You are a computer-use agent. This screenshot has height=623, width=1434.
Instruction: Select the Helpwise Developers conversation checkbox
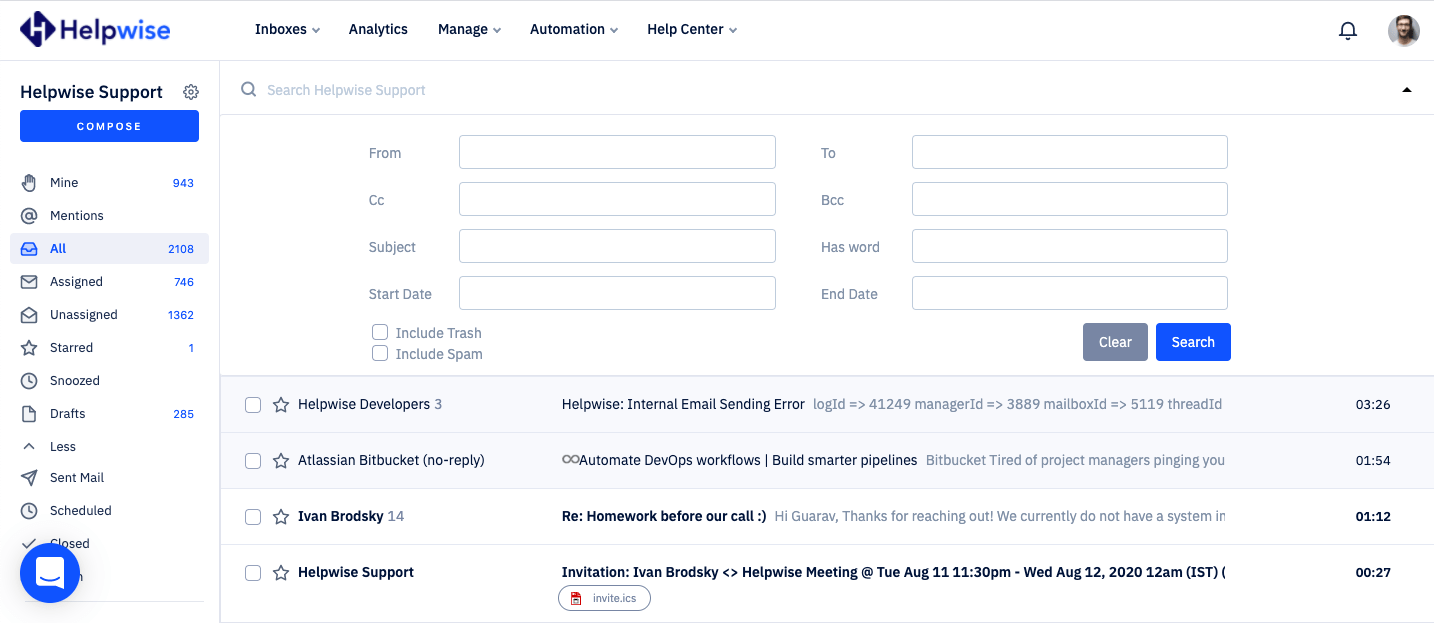pyautogui.click(x=253, y=405)
